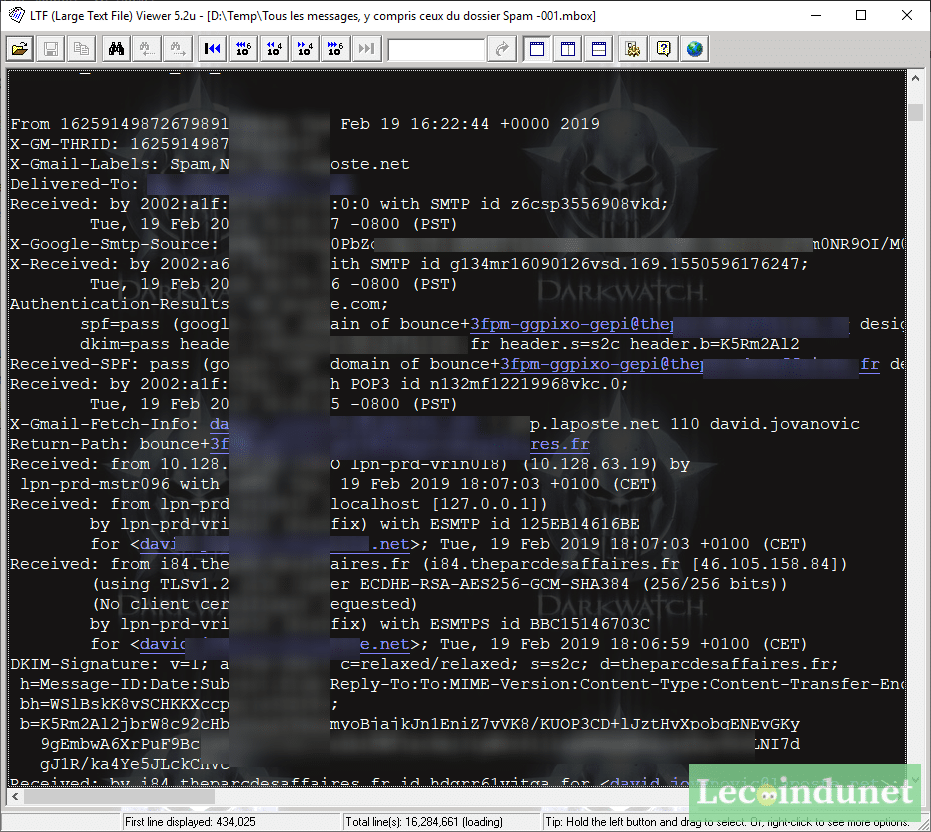
Task: Click the 'From 16259149872679891' line
Action: point(119,124)
